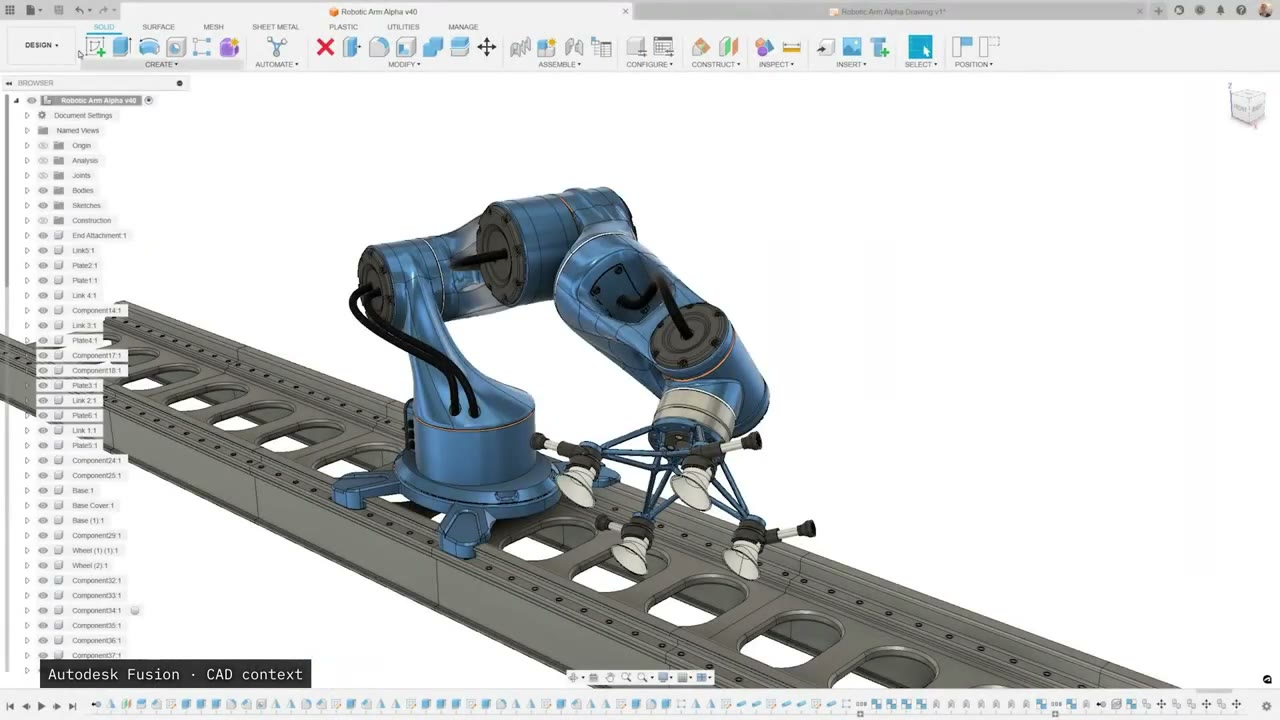Open the ViewCube to reorient view
1280x720 pixels.
[1247, 106]
